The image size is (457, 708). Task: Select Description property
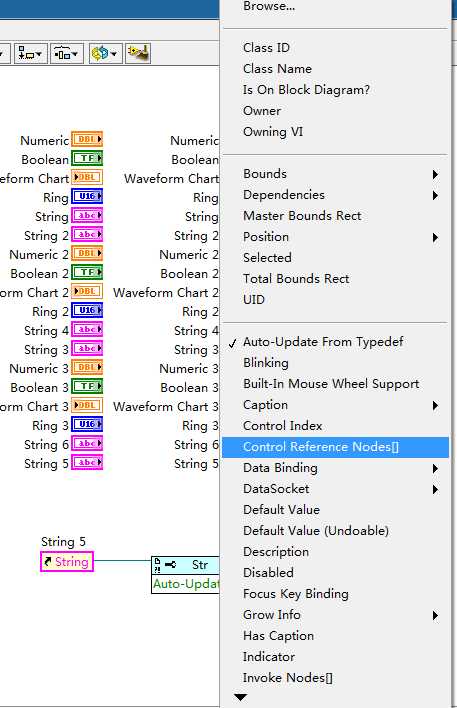pyautogui.click(x=335, y=552)
